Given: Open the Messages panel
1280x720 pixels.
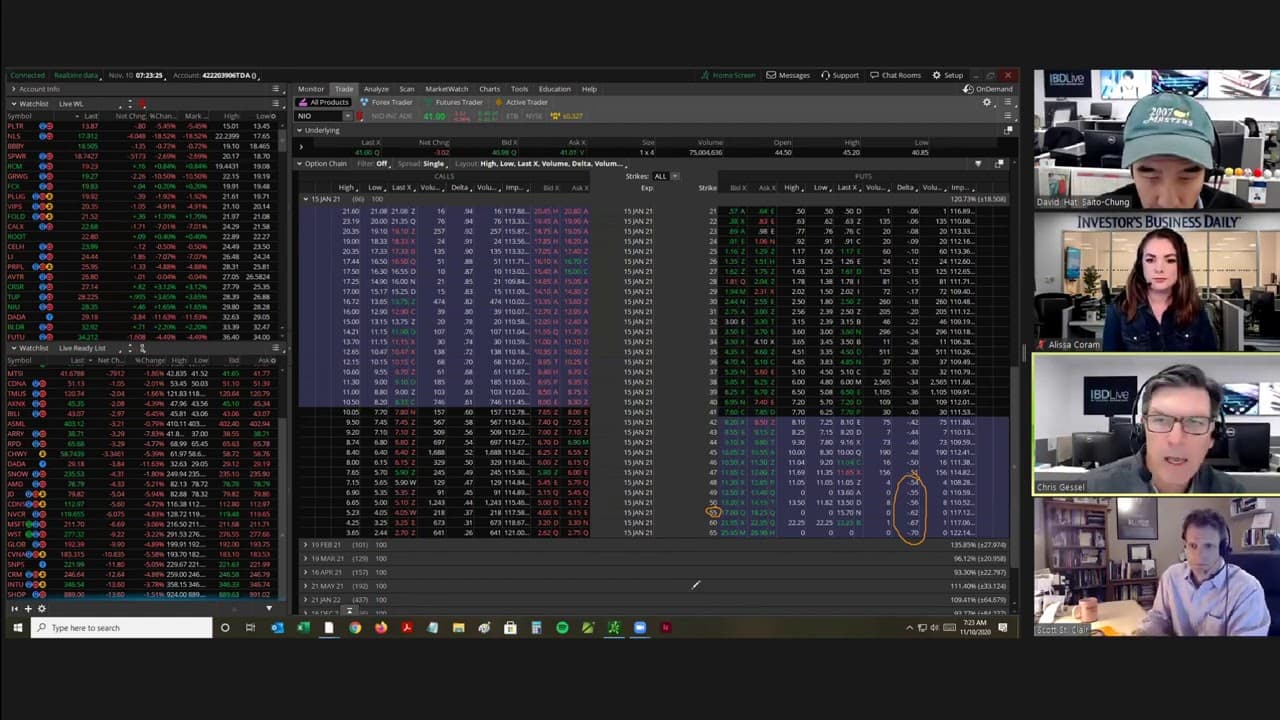Looking at the screenshot, I should click(788, 75).
